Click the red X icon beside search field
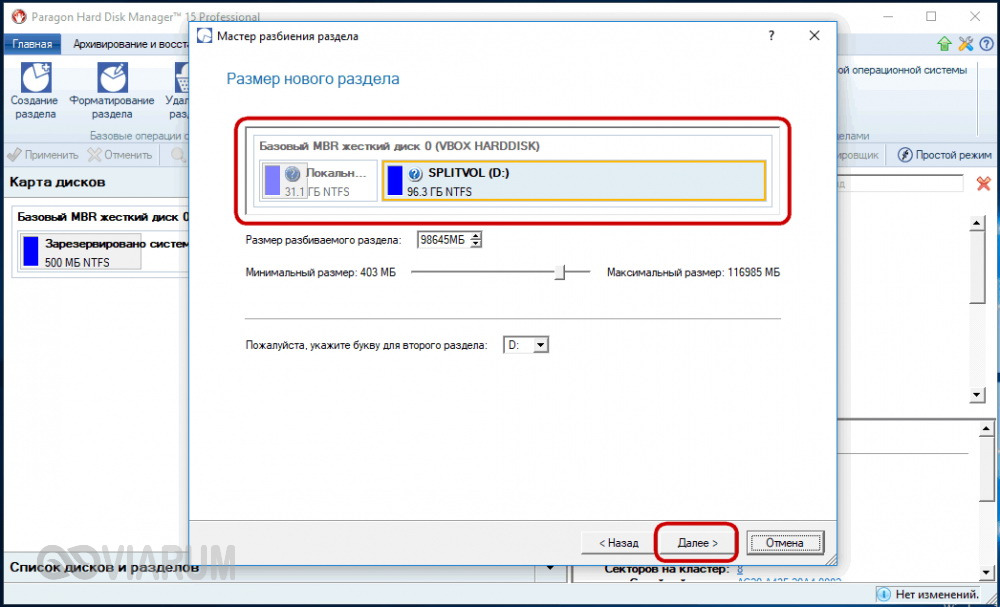The image size is (1000, 607). (x=983, y=183)
